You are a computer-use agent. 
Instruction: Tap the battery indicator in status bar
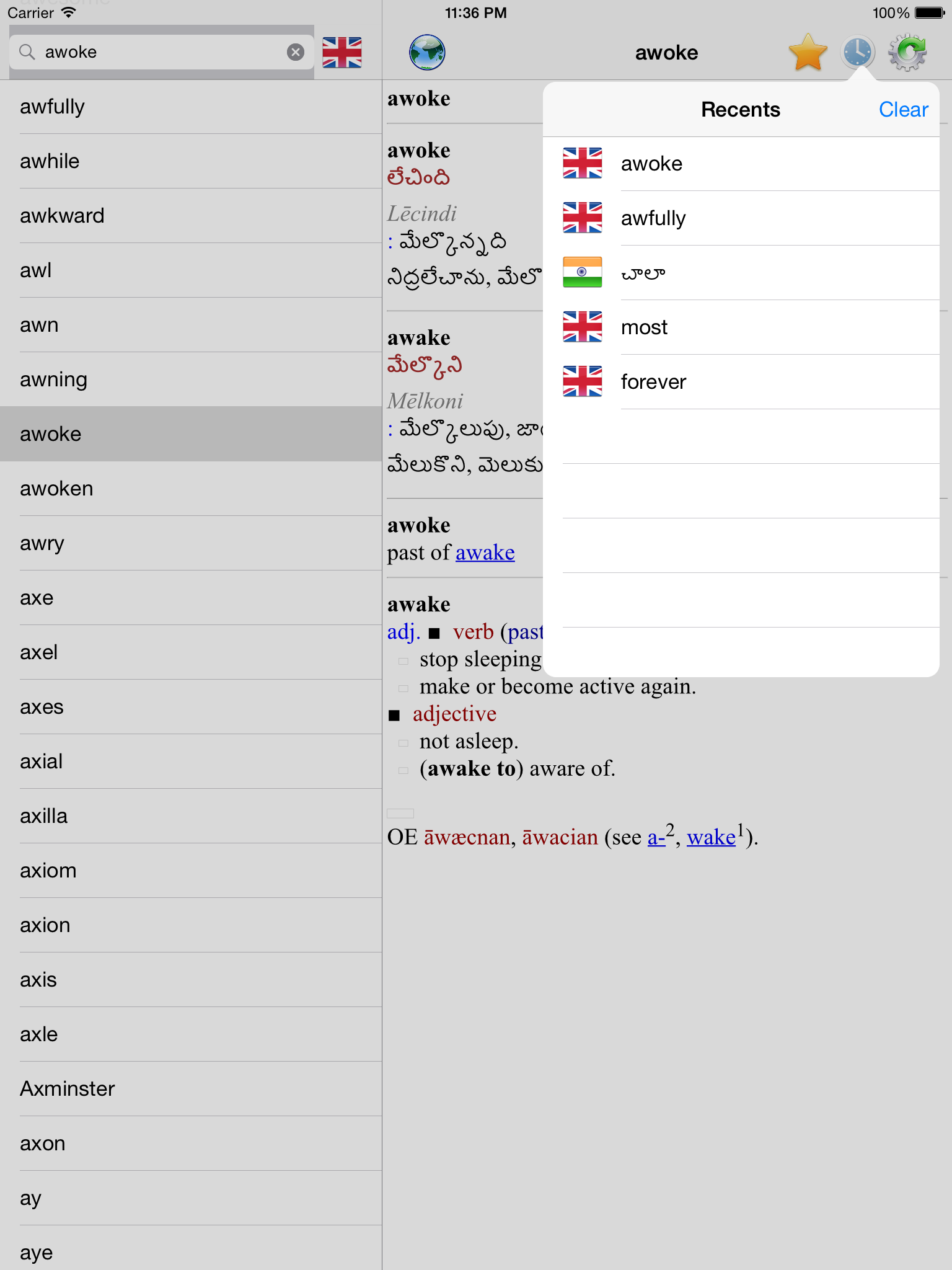929,13
